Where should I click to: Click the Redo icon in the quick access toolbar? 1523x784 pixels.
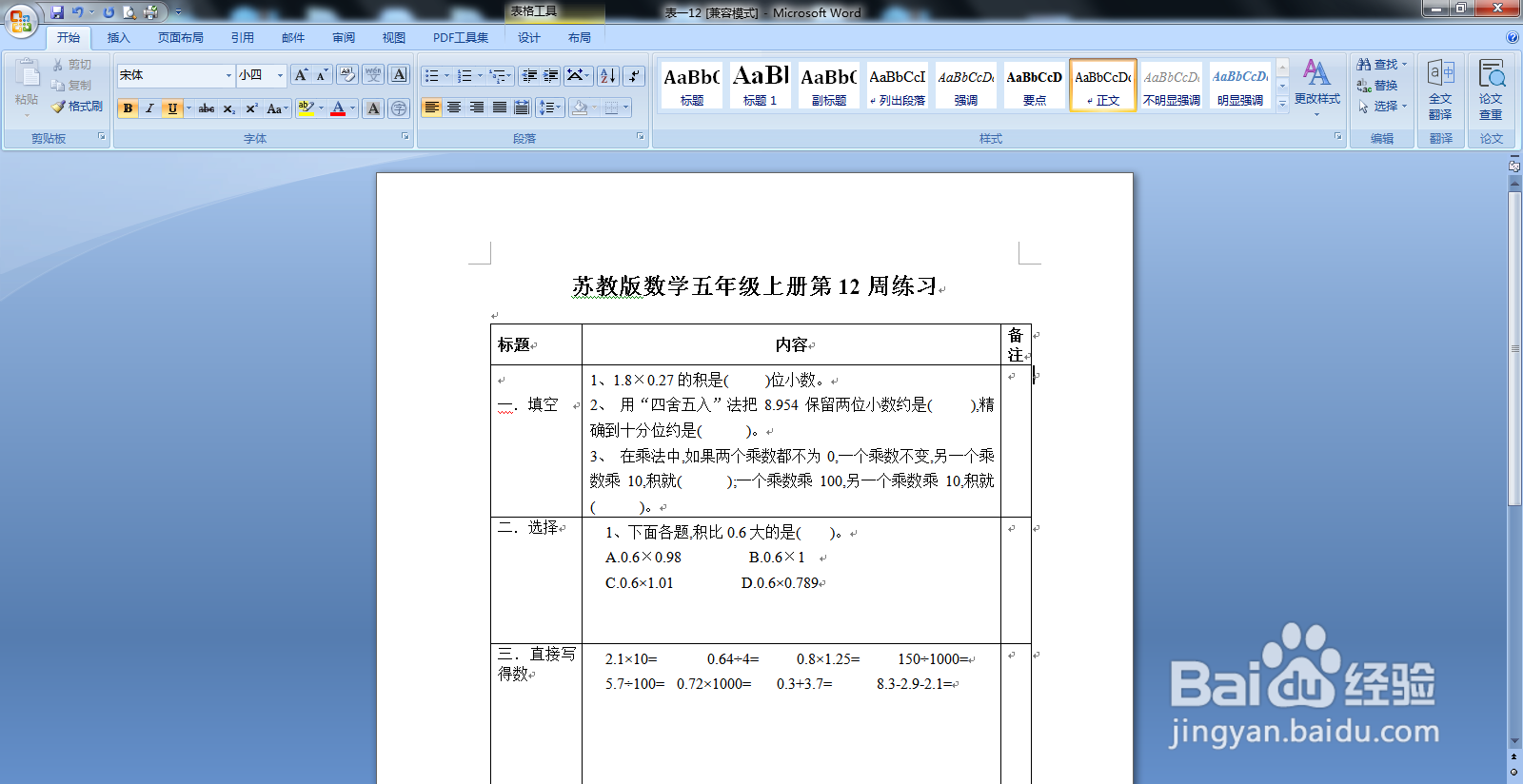point(109,12)
